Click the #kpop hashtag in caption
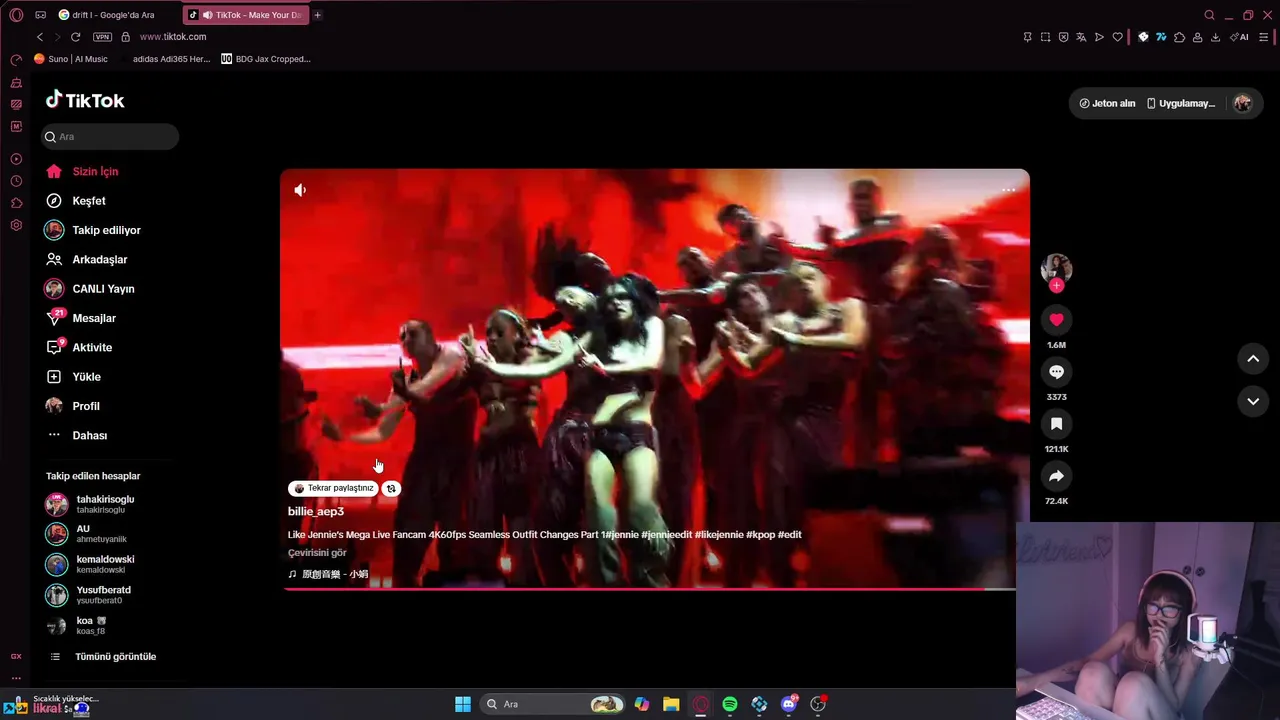The image size is (1280, 720). pyautogui.click(x=759, y=535)
